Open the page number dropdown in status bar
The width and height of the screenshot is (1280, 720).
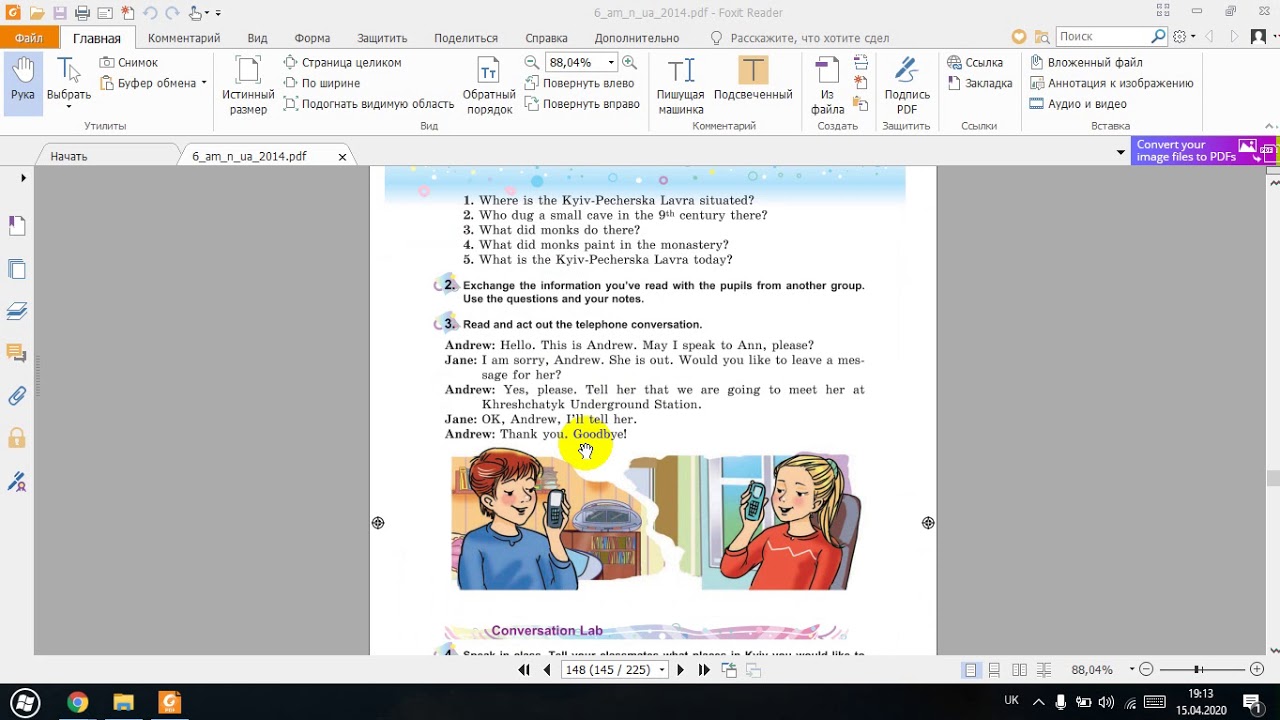661,670
